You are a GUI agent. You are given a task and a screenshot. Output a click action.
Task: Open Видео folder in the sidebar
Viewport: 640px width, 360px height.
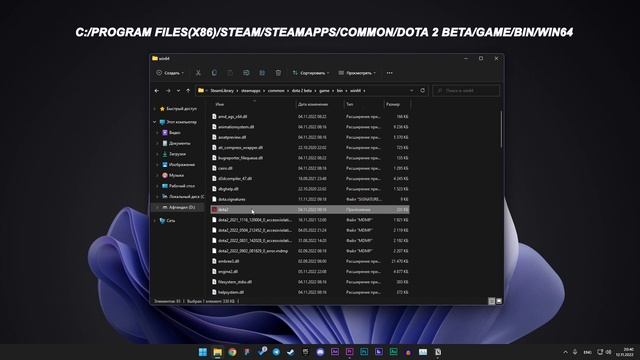click(172, 133)
